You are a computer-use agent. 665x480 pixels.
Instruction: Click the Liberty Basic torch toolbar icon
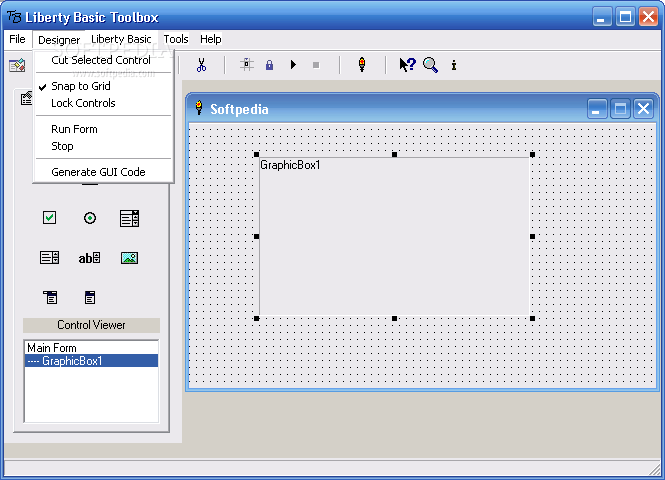click(362, 64)
